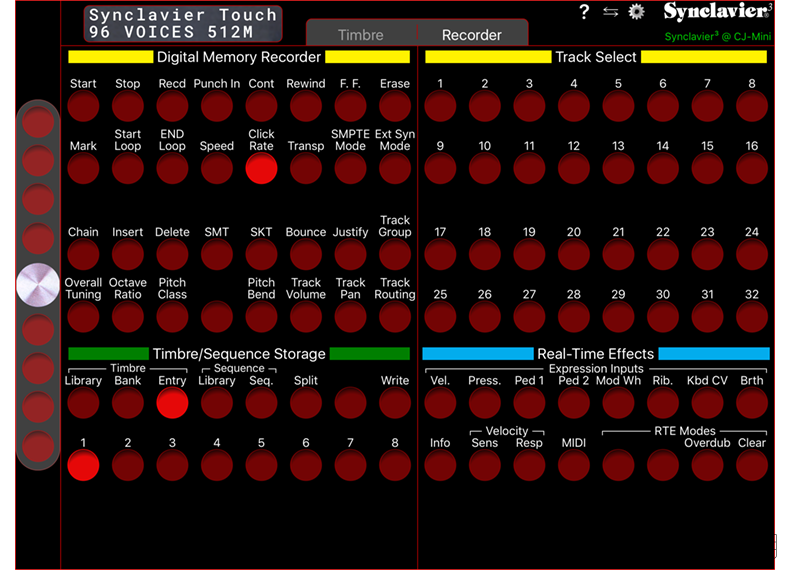790x570 pixels.
Task: Click the Track Group button
Action: coord(395,254)
